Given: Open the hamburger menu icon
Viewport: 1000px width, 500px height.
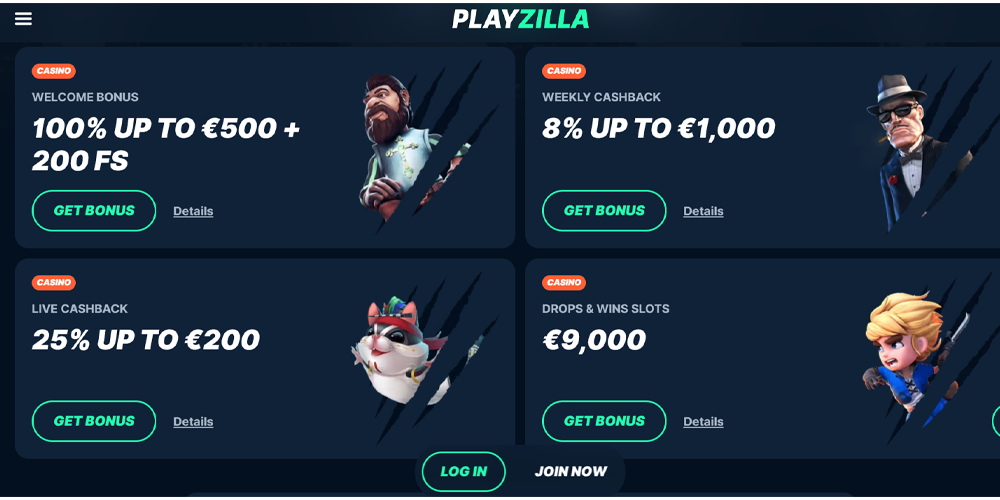Looking at the screenshot, I should coord(24,18).
